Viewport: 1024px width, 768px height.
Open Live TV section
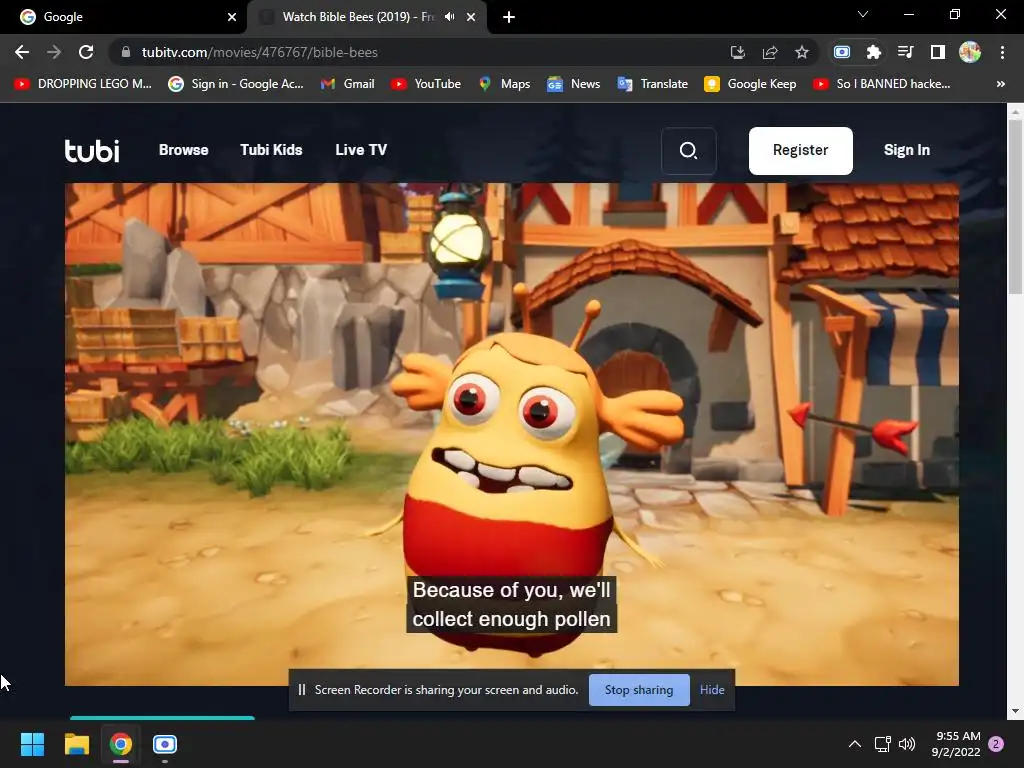coord(361,150)
